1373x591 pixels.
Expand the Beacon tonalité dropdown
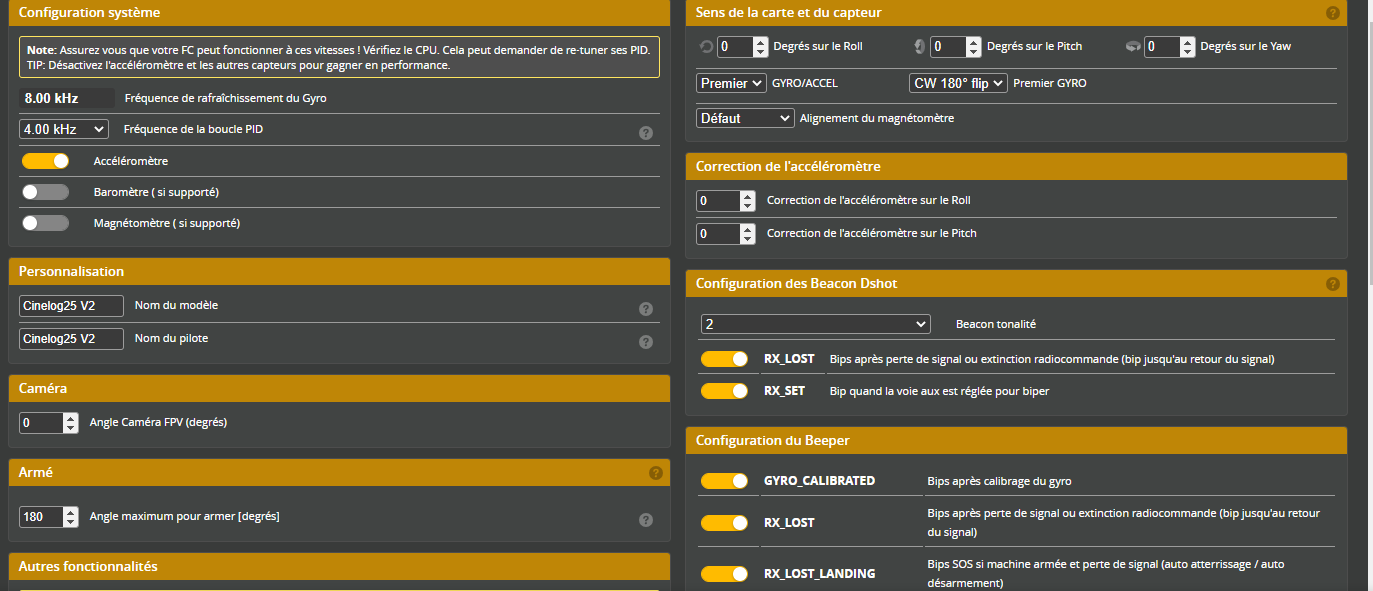(814, 324)
